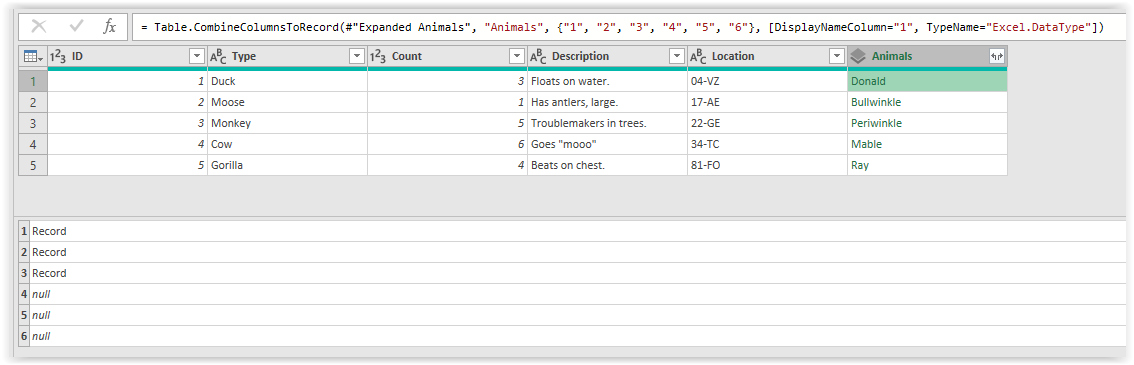Viewport: 1134px width, 365px height.
Task: Click the Type column data type icon
Action: (218, 56)
